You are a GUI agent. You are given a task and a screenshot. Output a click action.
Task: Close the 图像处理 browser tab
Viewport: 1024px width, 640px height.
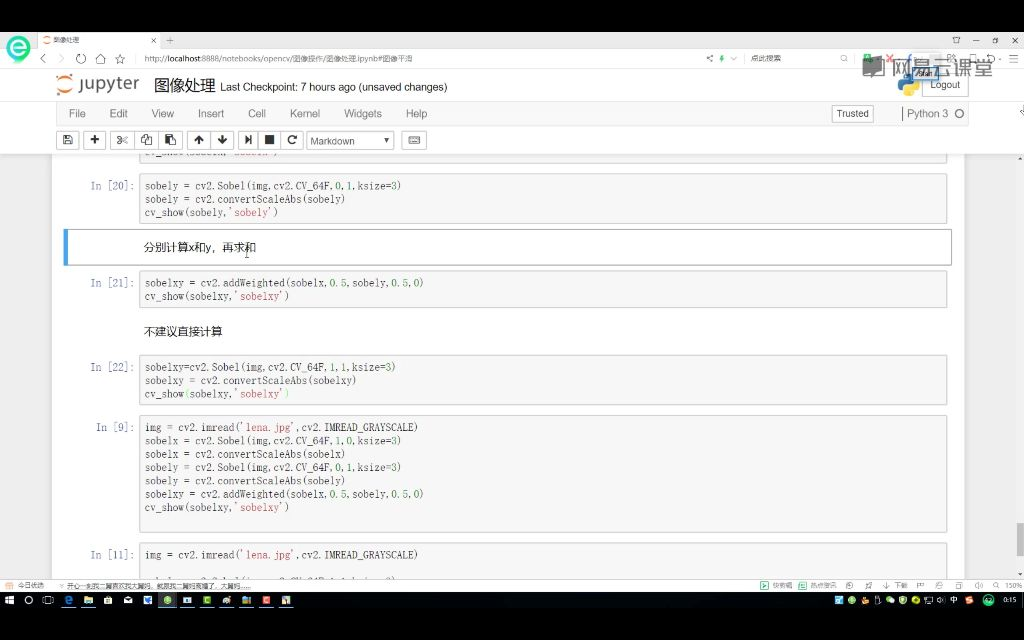coord(153,40)
